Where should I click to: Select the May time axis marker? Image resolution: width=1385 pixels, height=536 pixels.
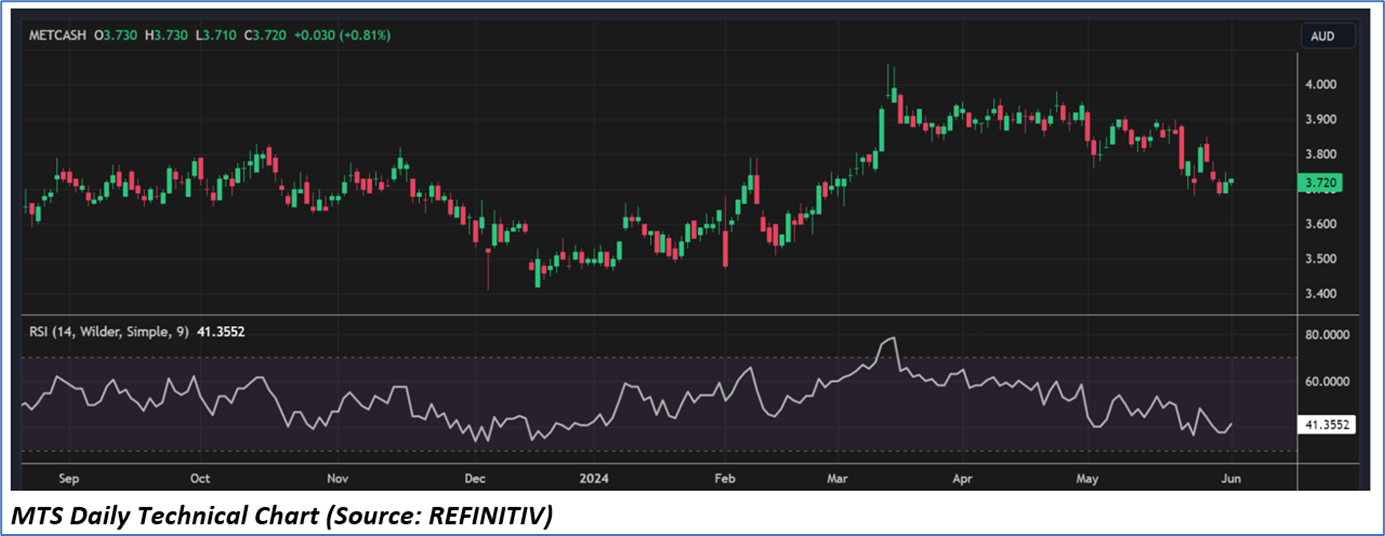tap(1087, 478)
